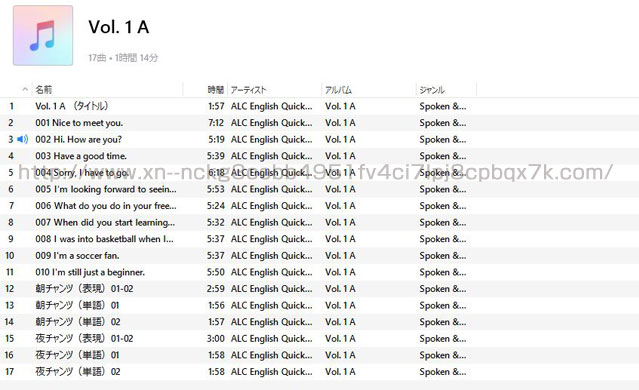Select track 'Vol. 1 A (タイトル)'

[72, 106]
